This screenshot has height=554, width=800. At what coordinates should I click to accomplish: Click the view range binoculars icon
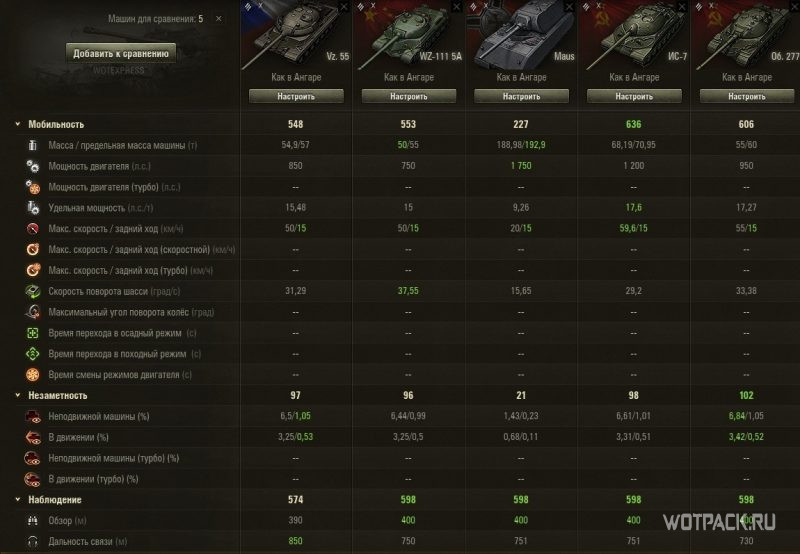(33, 520)
